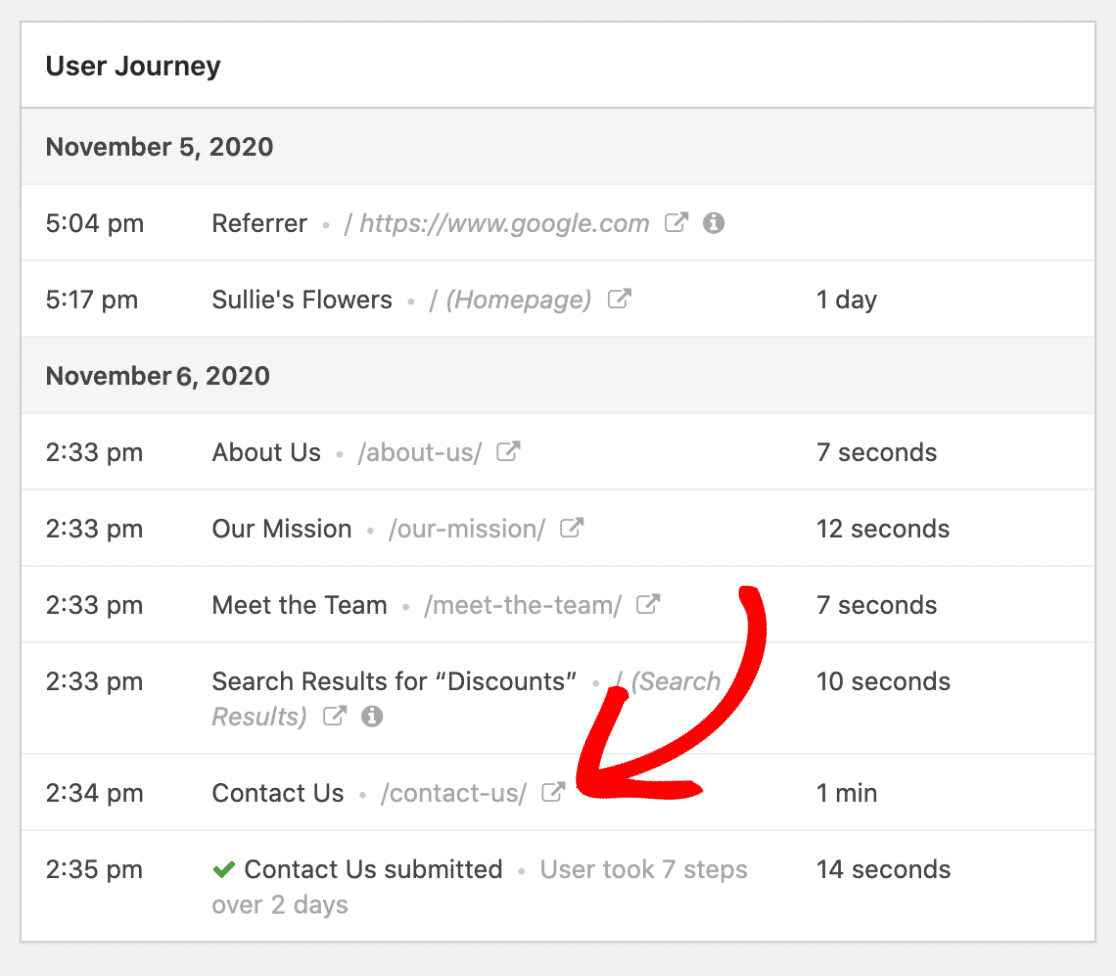Click the /contact-us/ page path
This screenshot has width=1116, height=976.
(453, 793)
